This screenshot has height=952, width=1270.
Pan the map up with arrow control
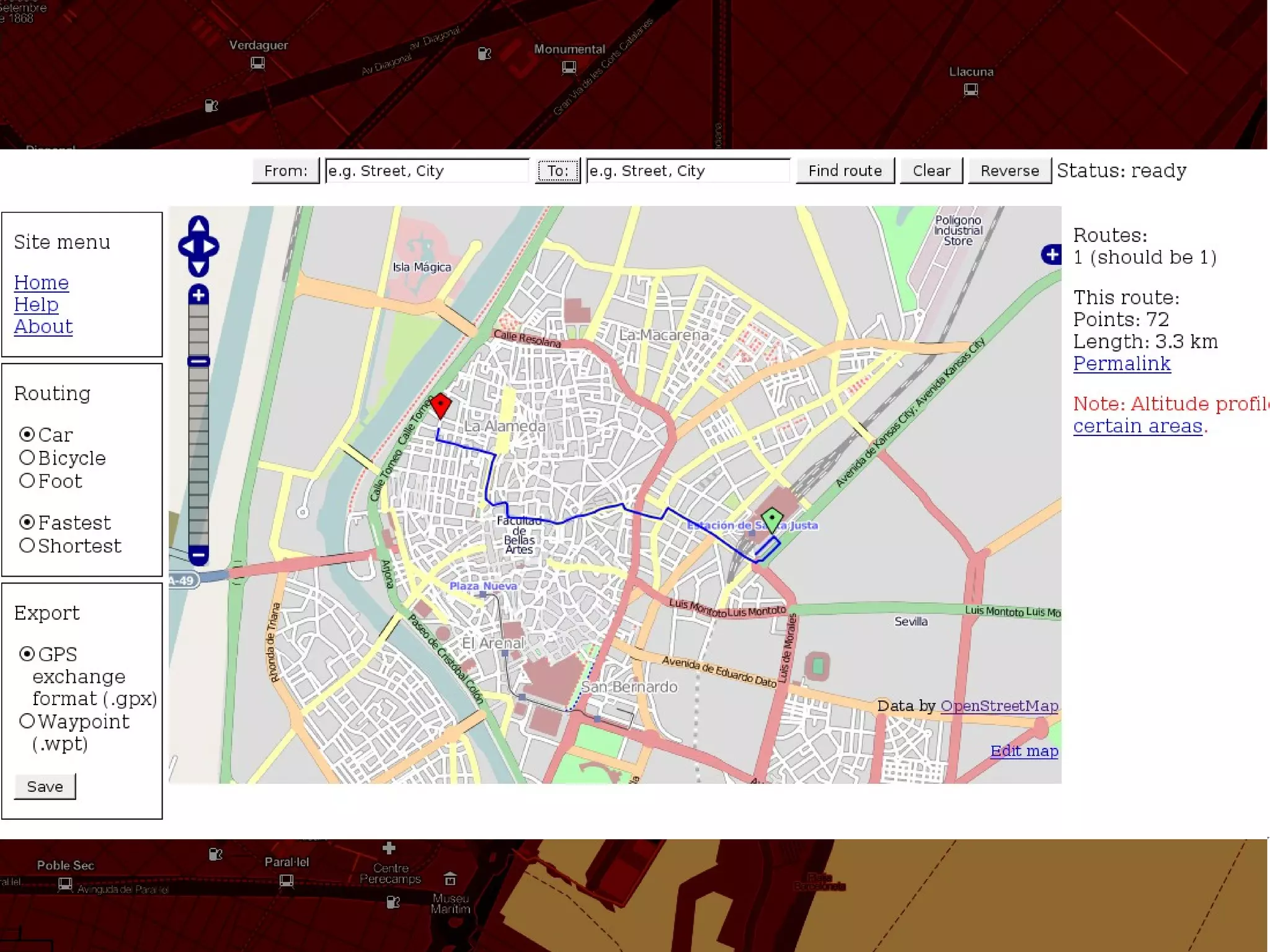tap(198, 225)
